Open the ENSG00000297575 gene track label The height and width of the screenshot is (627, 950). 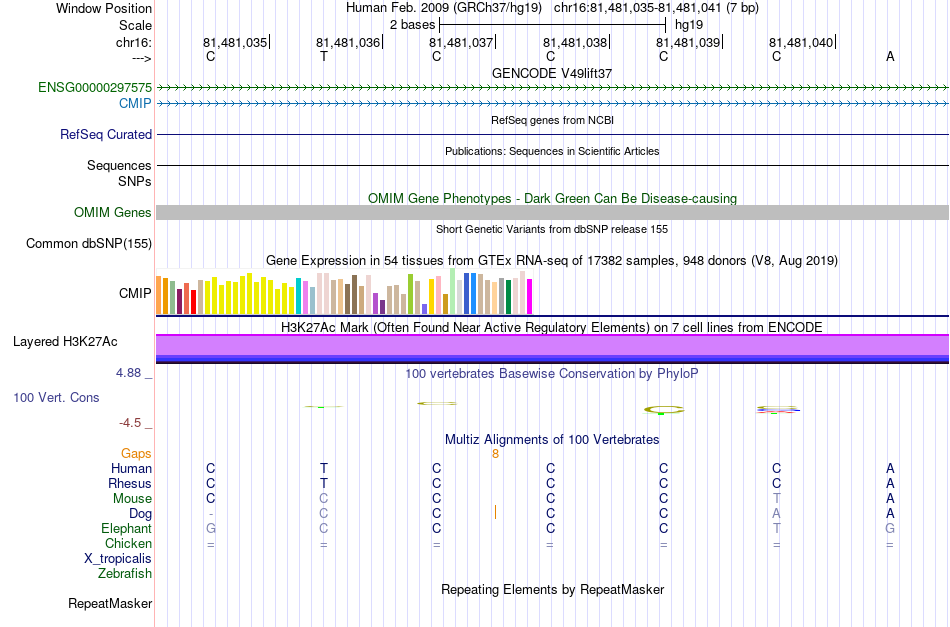coord(95,87)
